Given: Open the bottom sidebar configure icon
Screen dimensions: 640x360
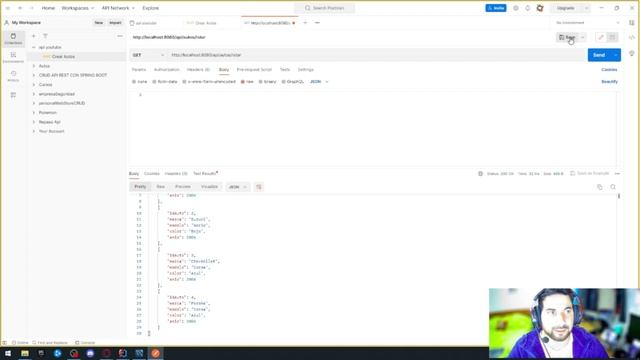Looking at the screenshot, I should (13, 95).
